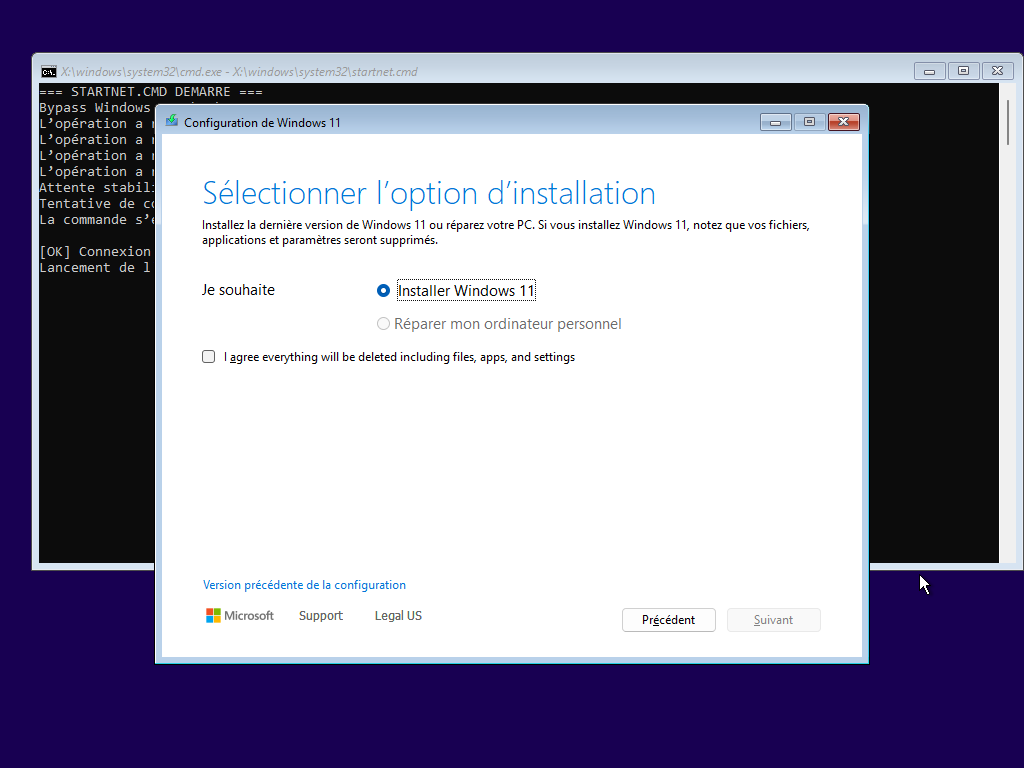Viewport: 1024px width, 768px height.
Task: Choose Réparer mon ordinateur personnel option
Action: point(383,324)
